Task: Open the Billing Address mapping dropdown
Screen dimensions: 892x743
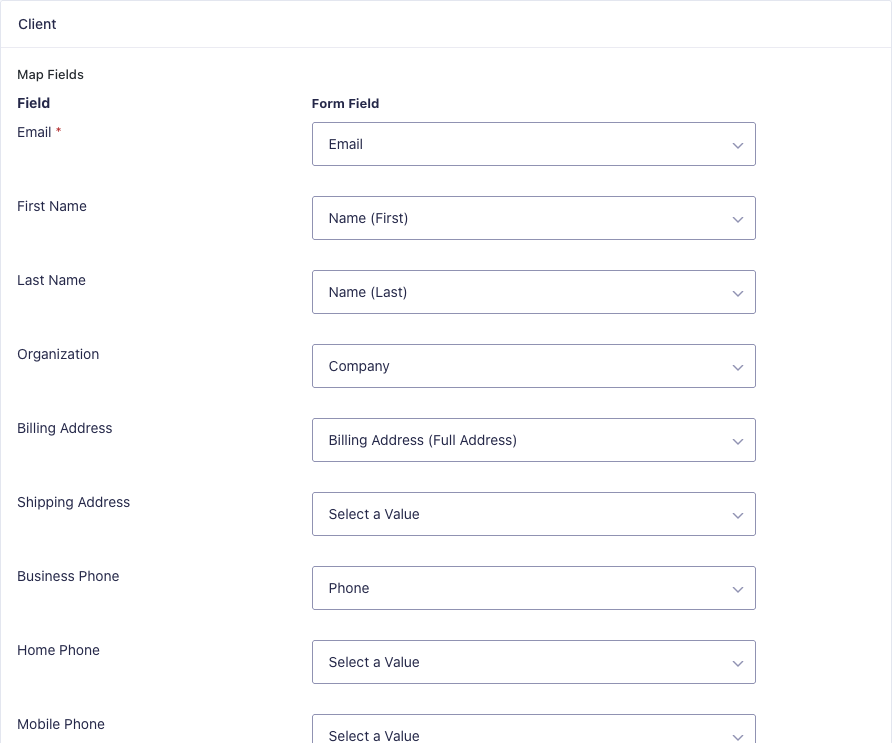Action: [534, 440]
